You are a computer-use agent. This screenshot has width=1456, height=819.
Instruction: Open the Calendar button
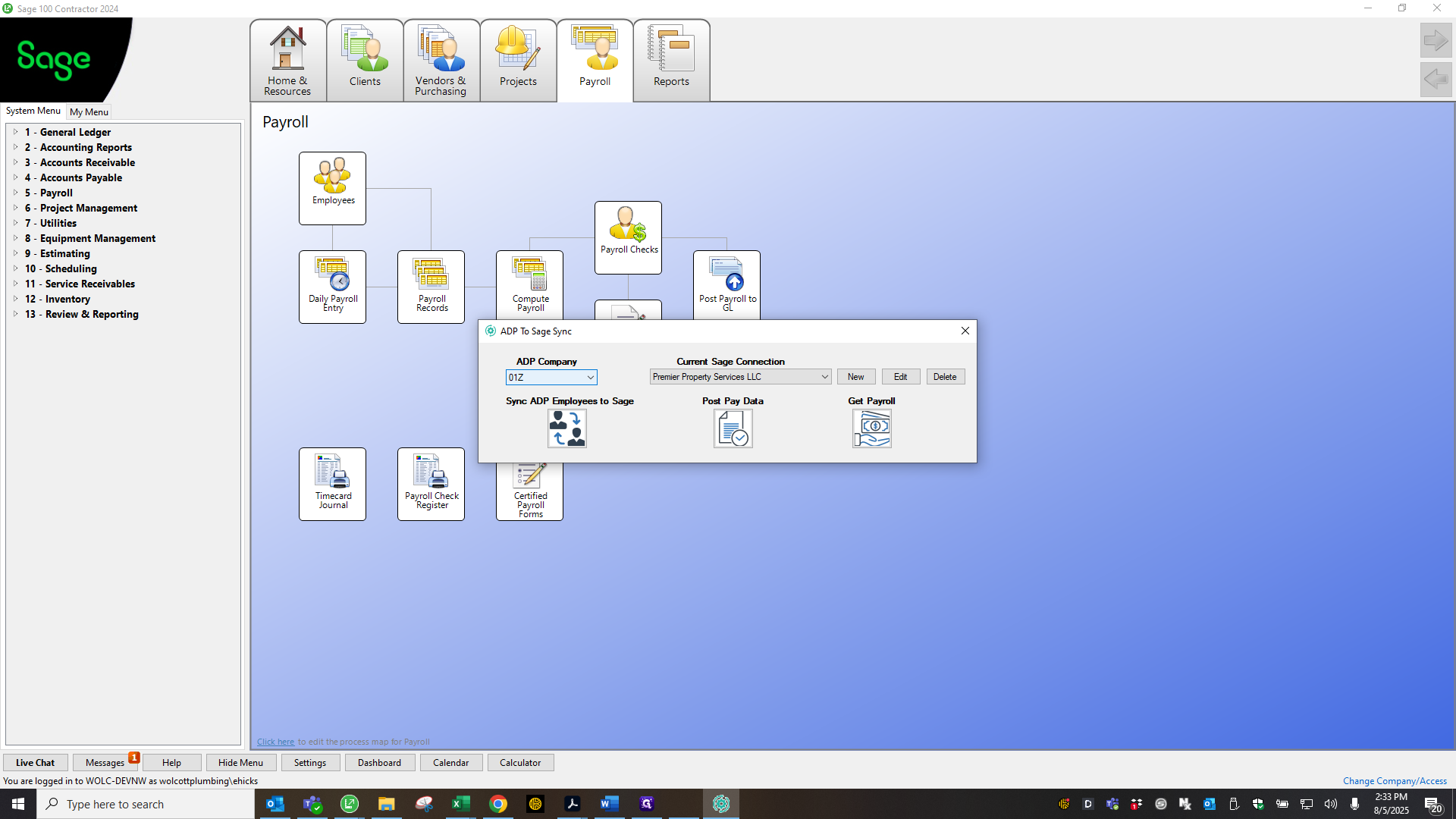click(x=450, y=763)
